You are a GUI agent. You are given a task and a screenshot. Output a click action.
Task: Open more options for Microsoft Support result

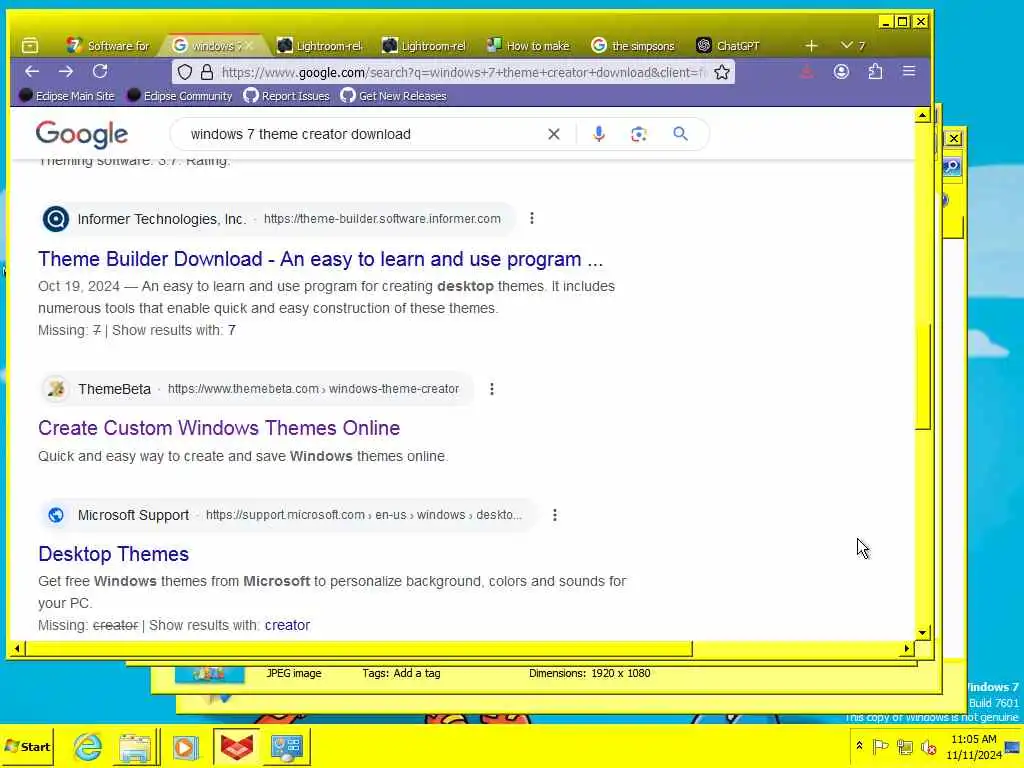[x=555, y=515]
